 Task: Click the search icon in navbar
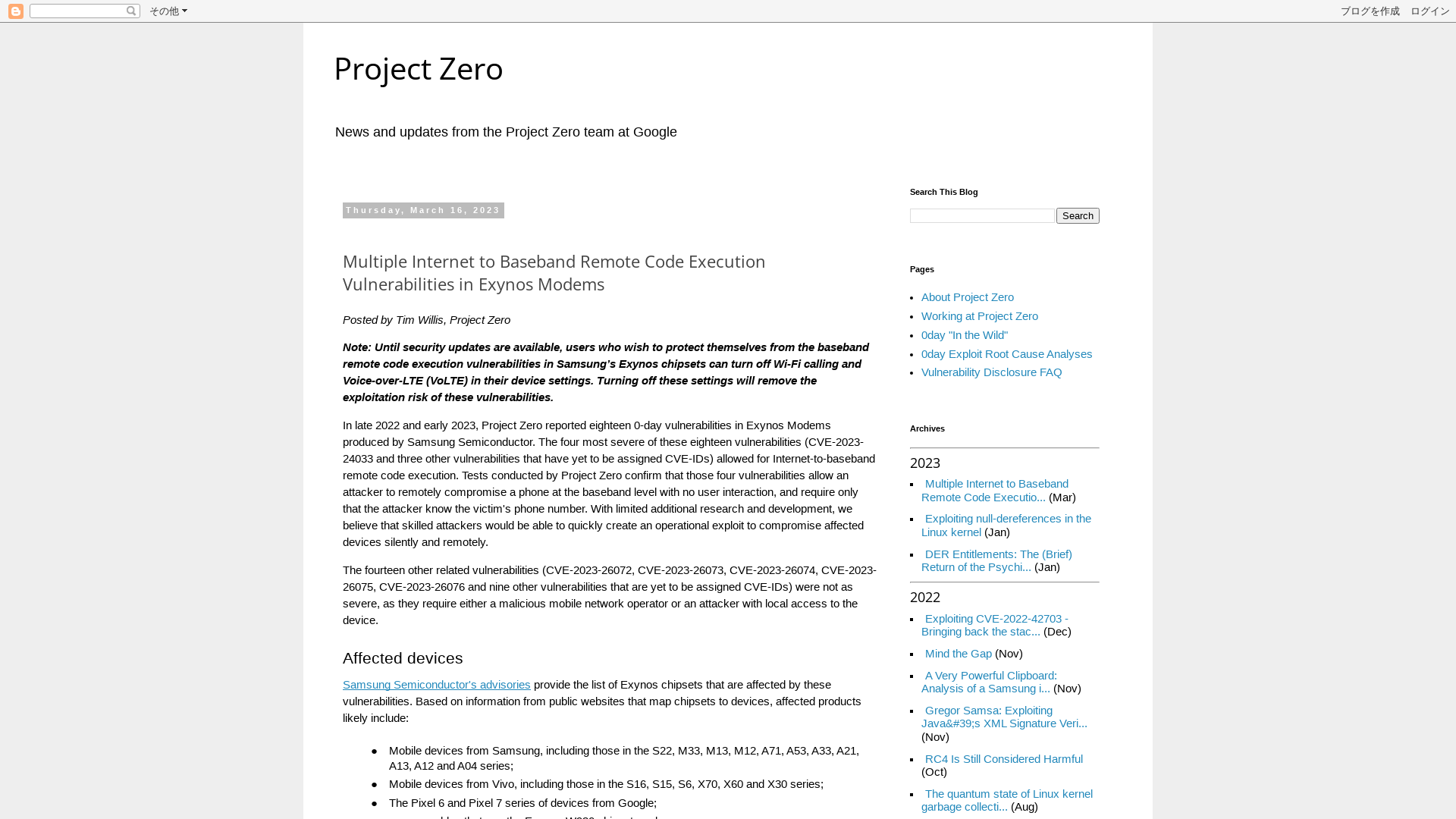coord(131,11)
